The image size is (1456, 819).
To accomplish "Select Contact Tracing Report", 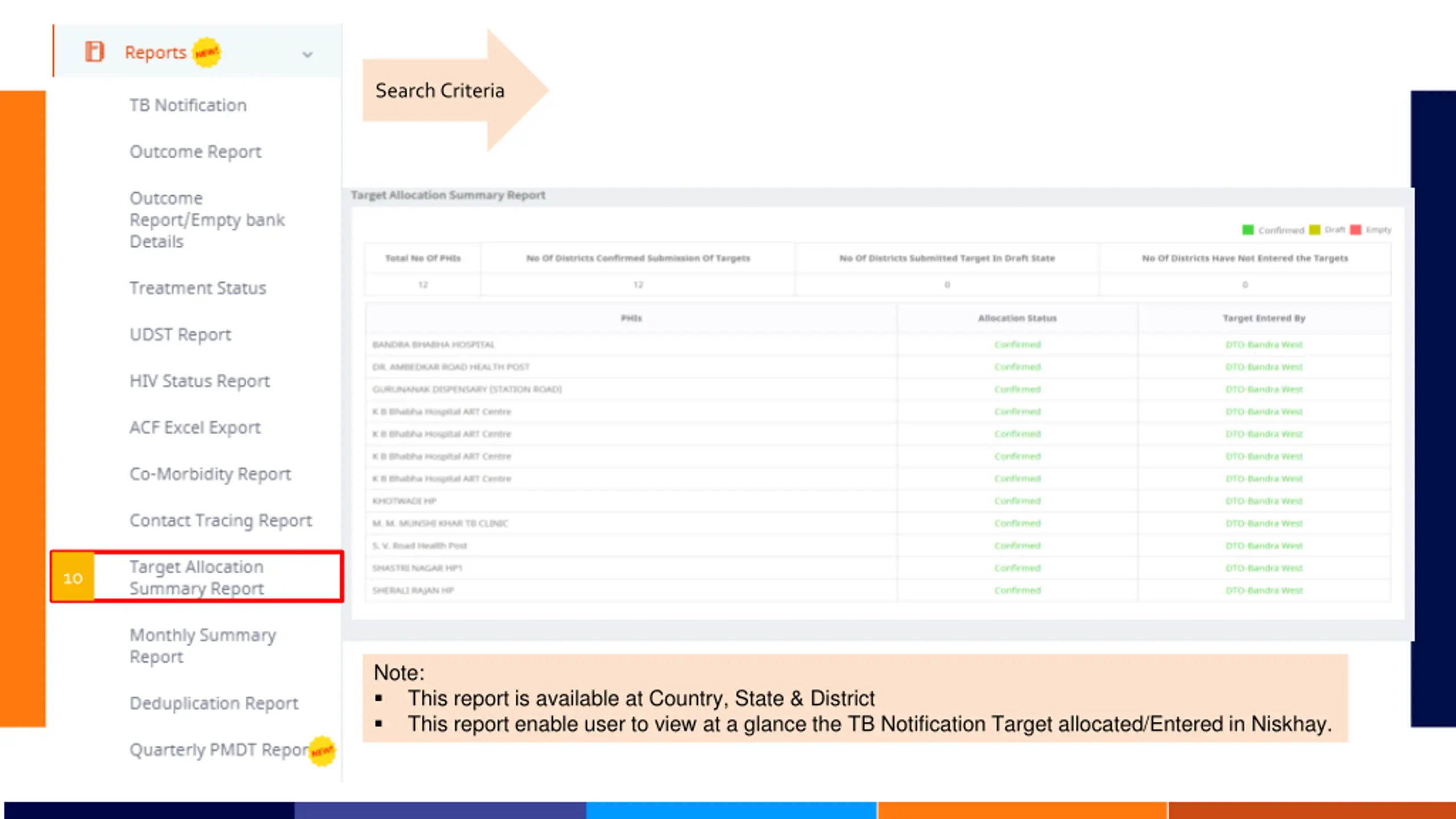I will (221, 520).
